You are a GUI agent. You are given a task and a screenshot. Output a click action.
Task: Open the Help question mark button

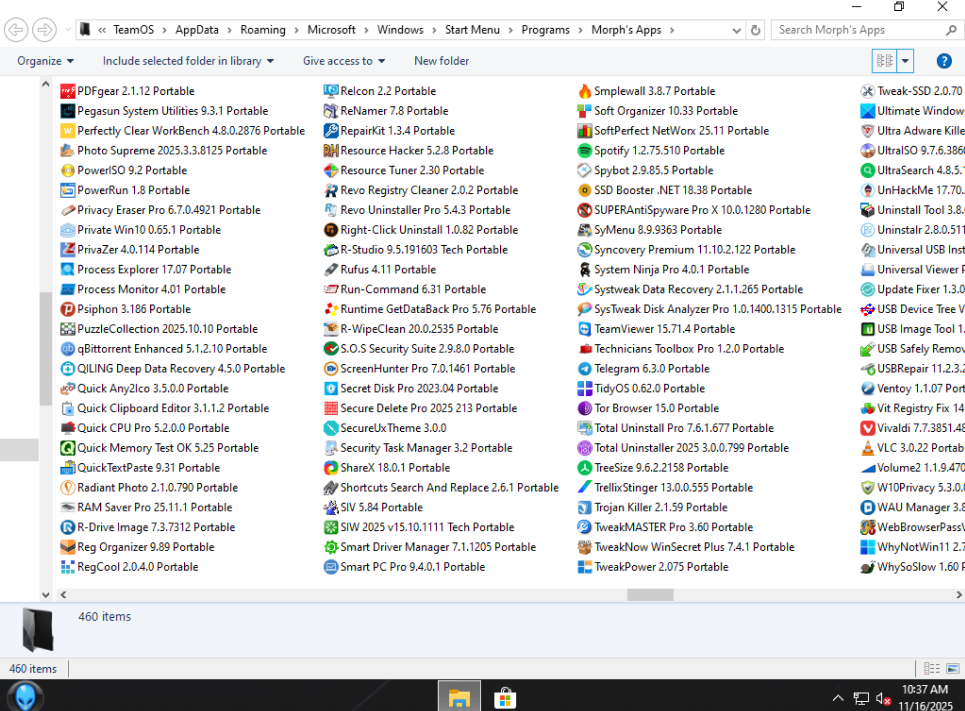click(x=944, y=61)
